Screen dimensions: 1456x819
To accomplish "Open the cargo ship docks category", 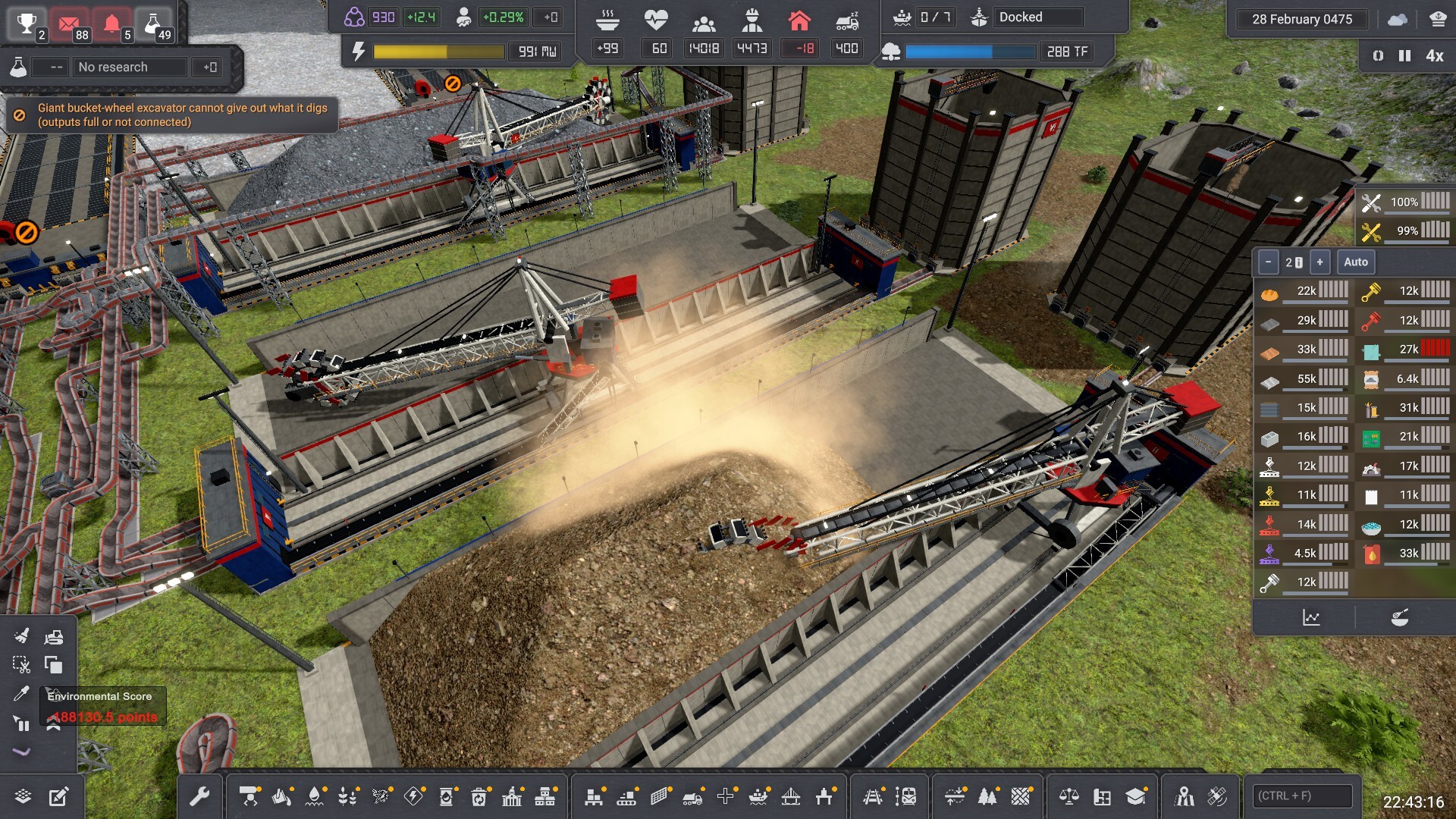I will 758,796.
